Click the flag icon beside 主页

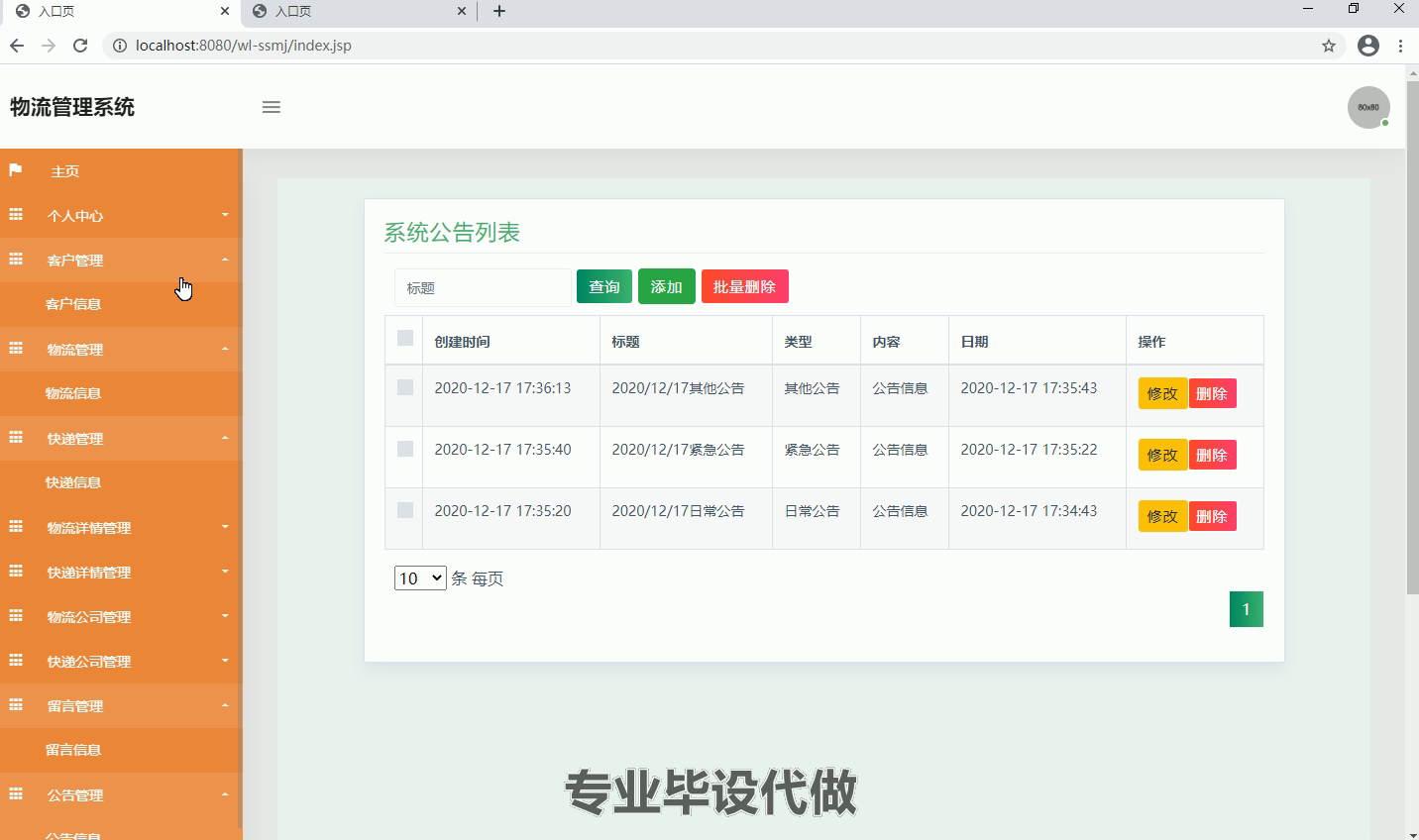[x=15, y=170]
